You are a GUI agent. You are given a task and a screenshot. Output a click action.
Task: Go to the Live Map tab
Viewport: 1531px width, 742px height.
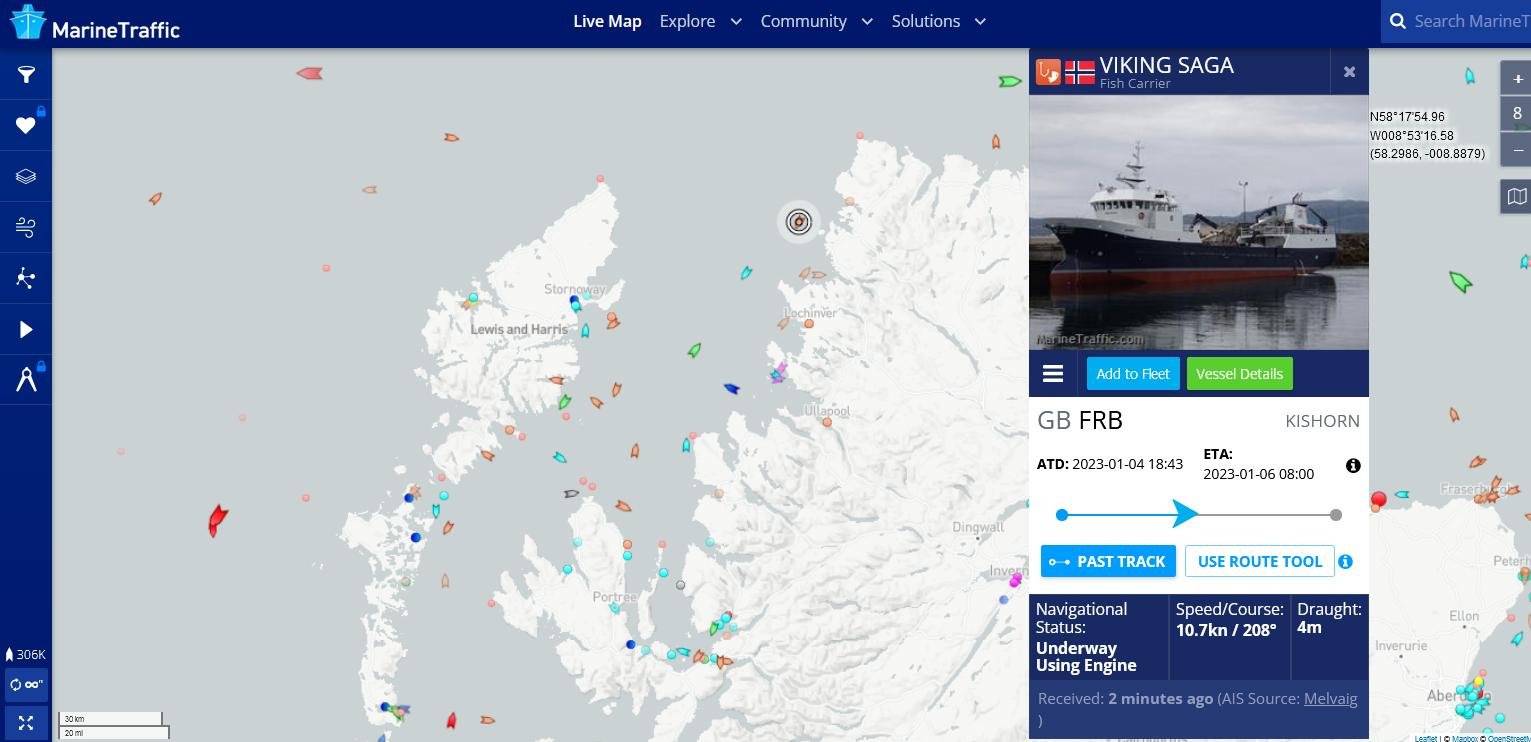coord(607,21)
